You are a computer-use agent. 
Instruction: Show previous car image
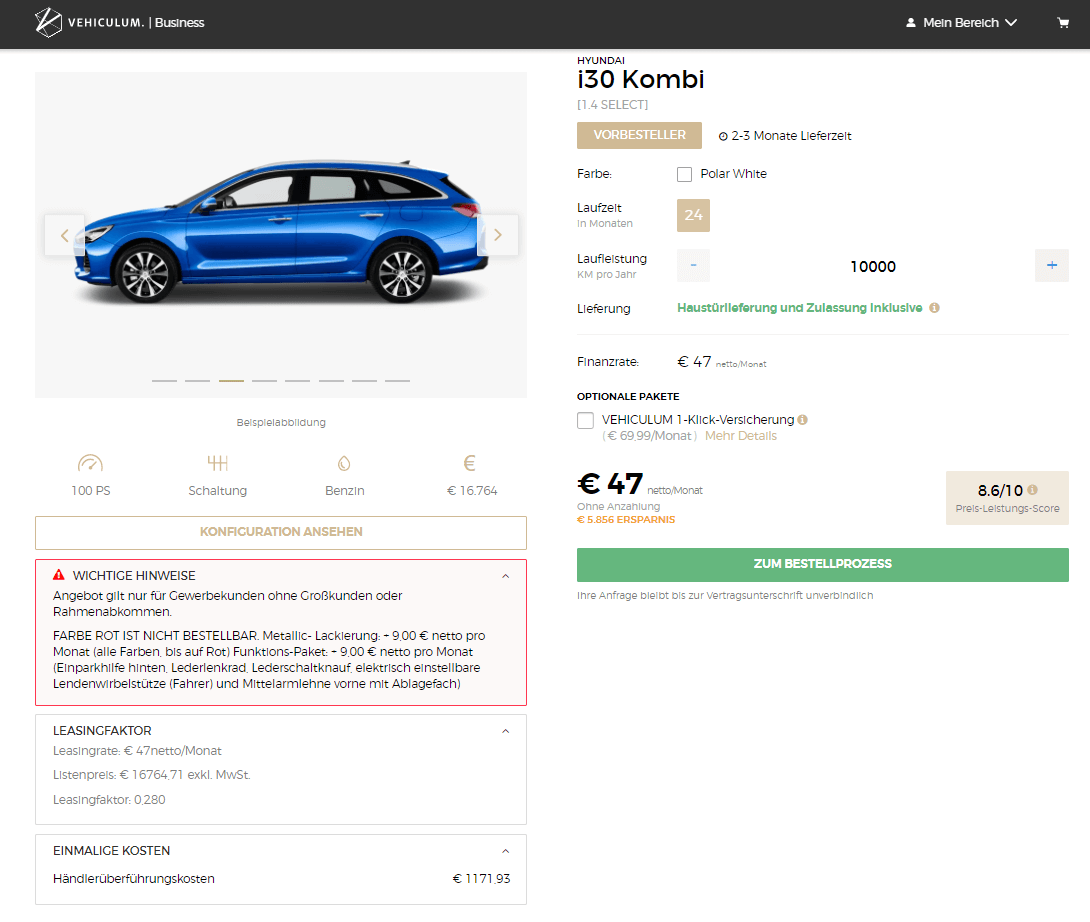pyautogui.click(x=65, y=235)
